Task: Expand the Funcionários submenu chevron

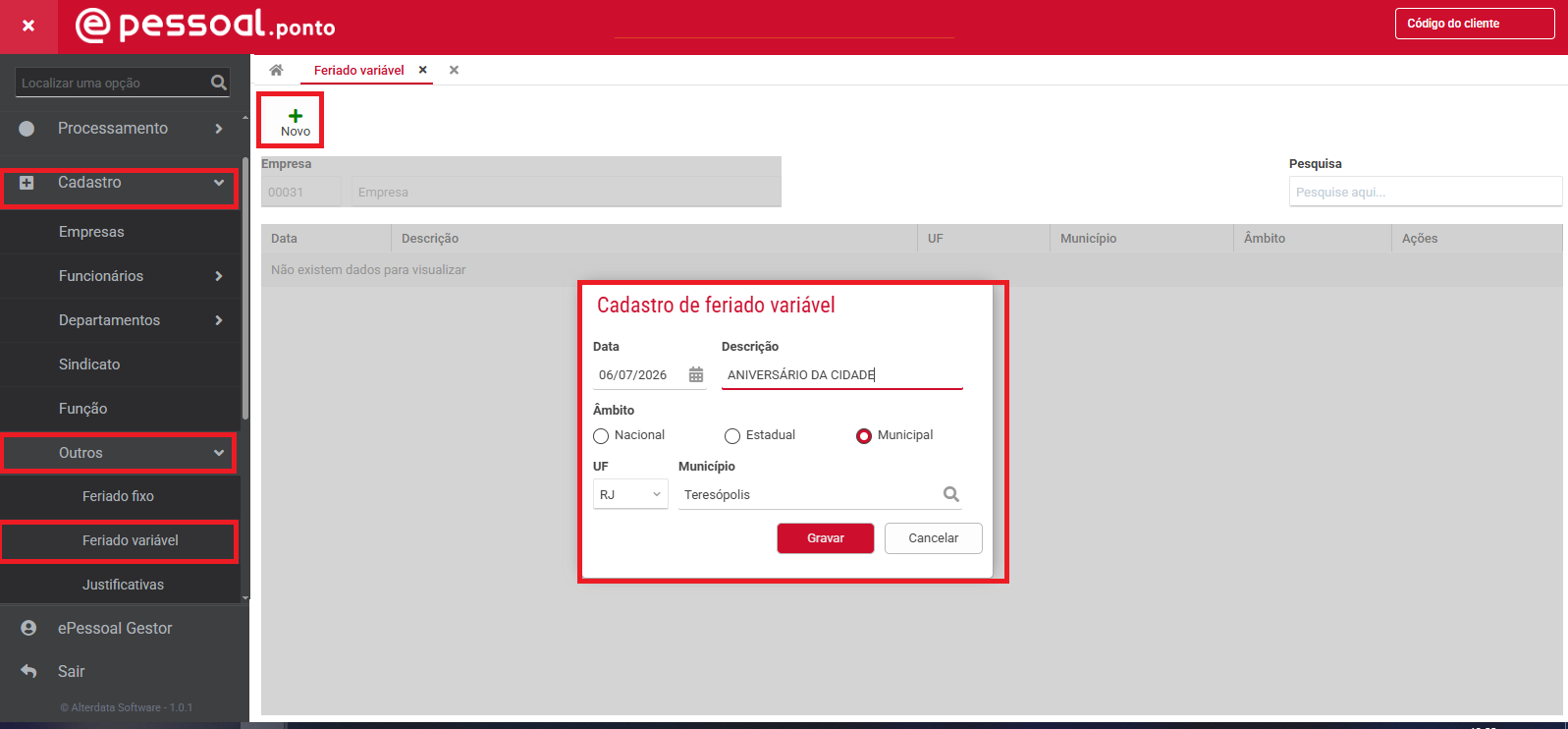Action: (x=219, y=276)
